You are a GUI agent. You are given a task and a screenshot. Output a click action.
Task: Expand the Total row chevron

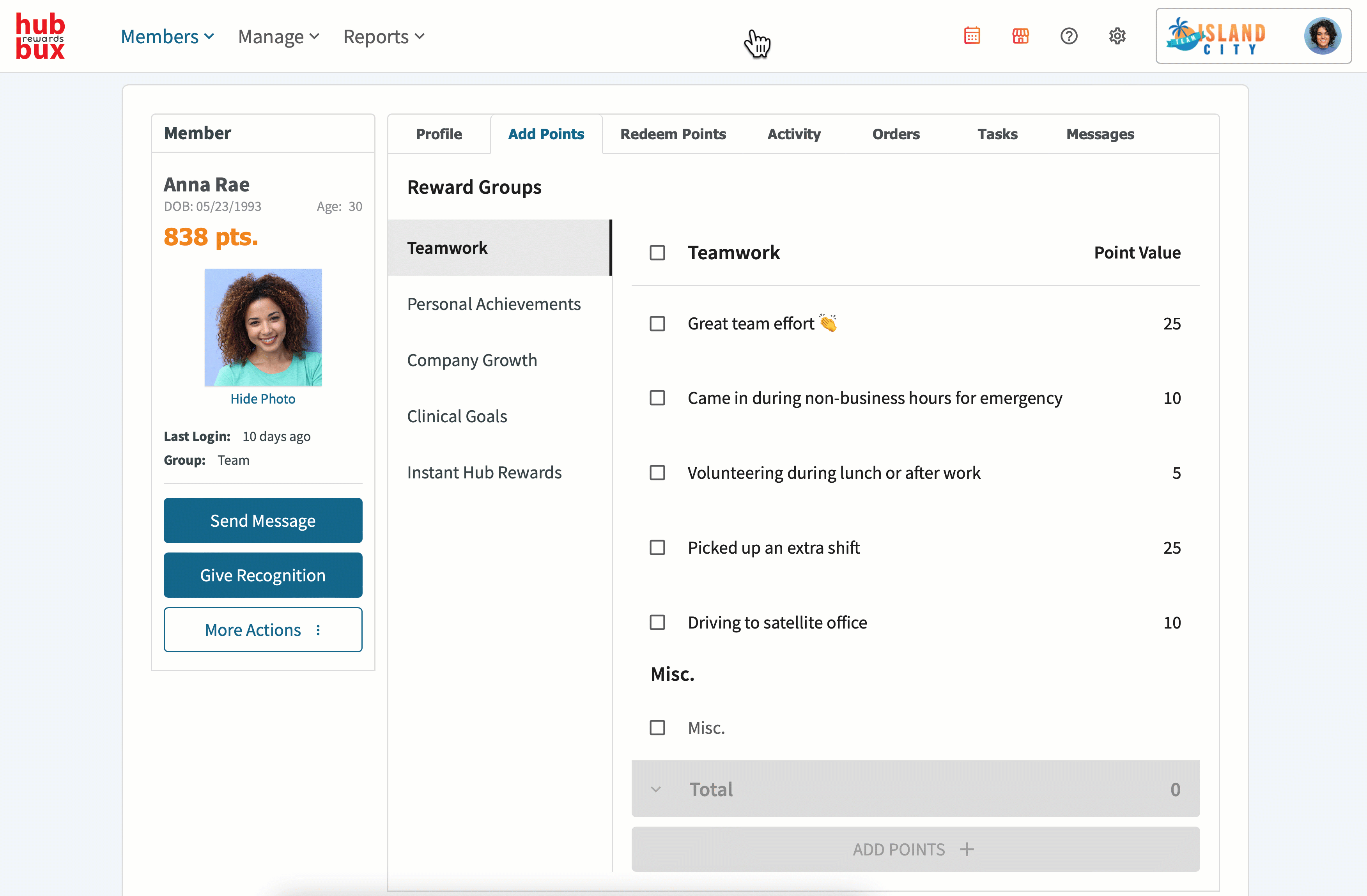point(656,789)
